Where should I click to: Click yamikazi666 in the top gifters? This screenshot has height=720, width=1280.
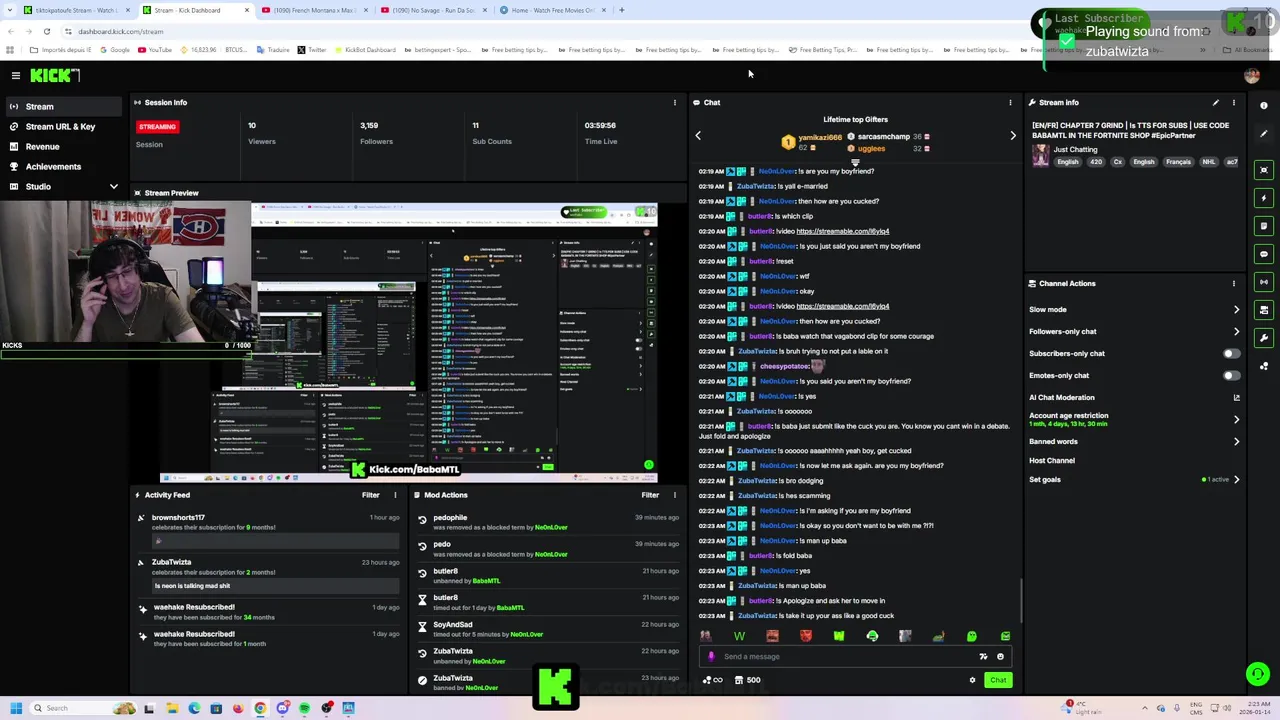tap(819, 137)
